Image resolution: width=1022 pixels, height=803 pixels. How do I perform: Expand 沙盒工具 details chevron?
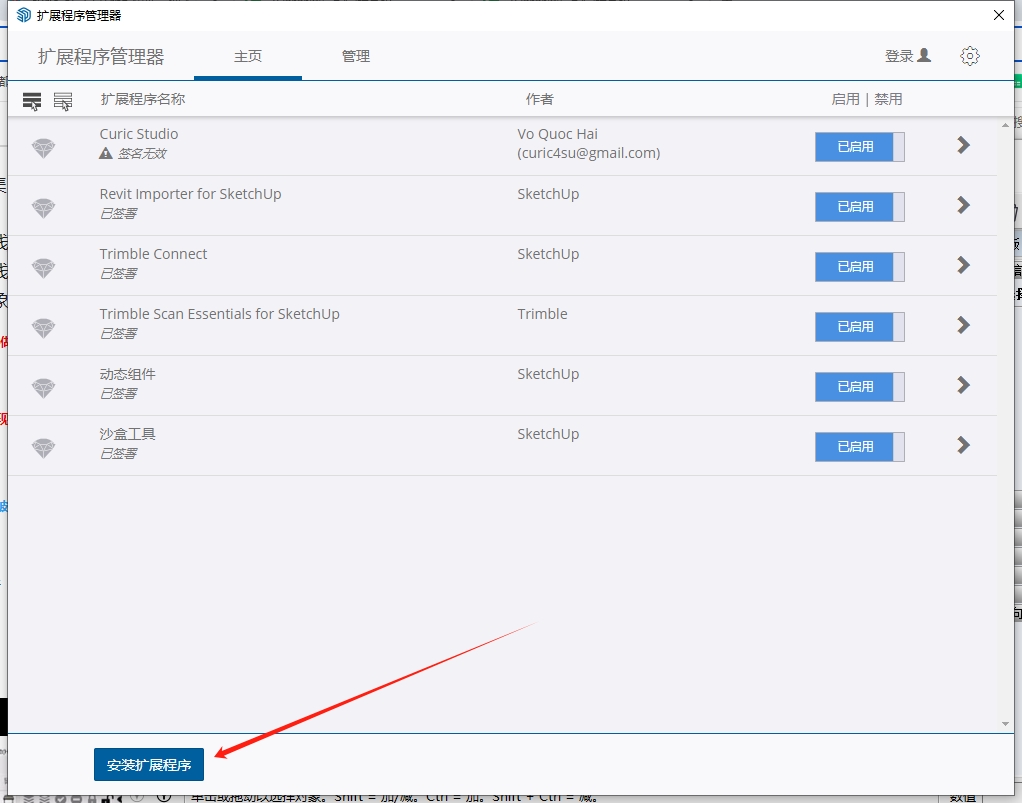pyautogui.click(x=963, y=445)
